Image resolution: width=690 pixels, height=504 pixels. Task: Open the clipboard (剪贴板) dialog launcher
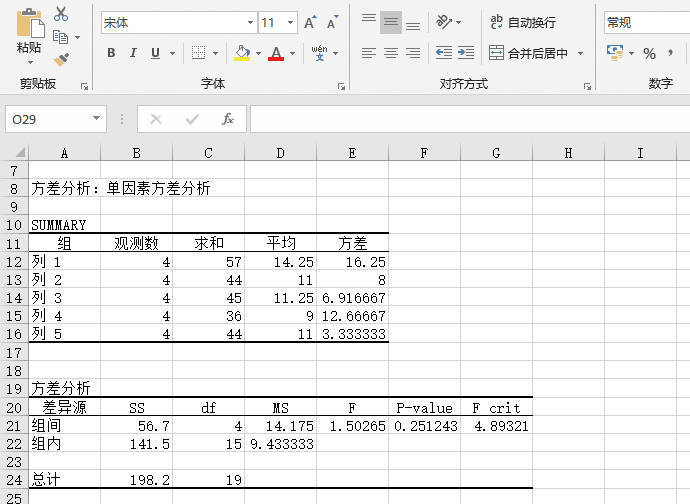pos(84,87)
